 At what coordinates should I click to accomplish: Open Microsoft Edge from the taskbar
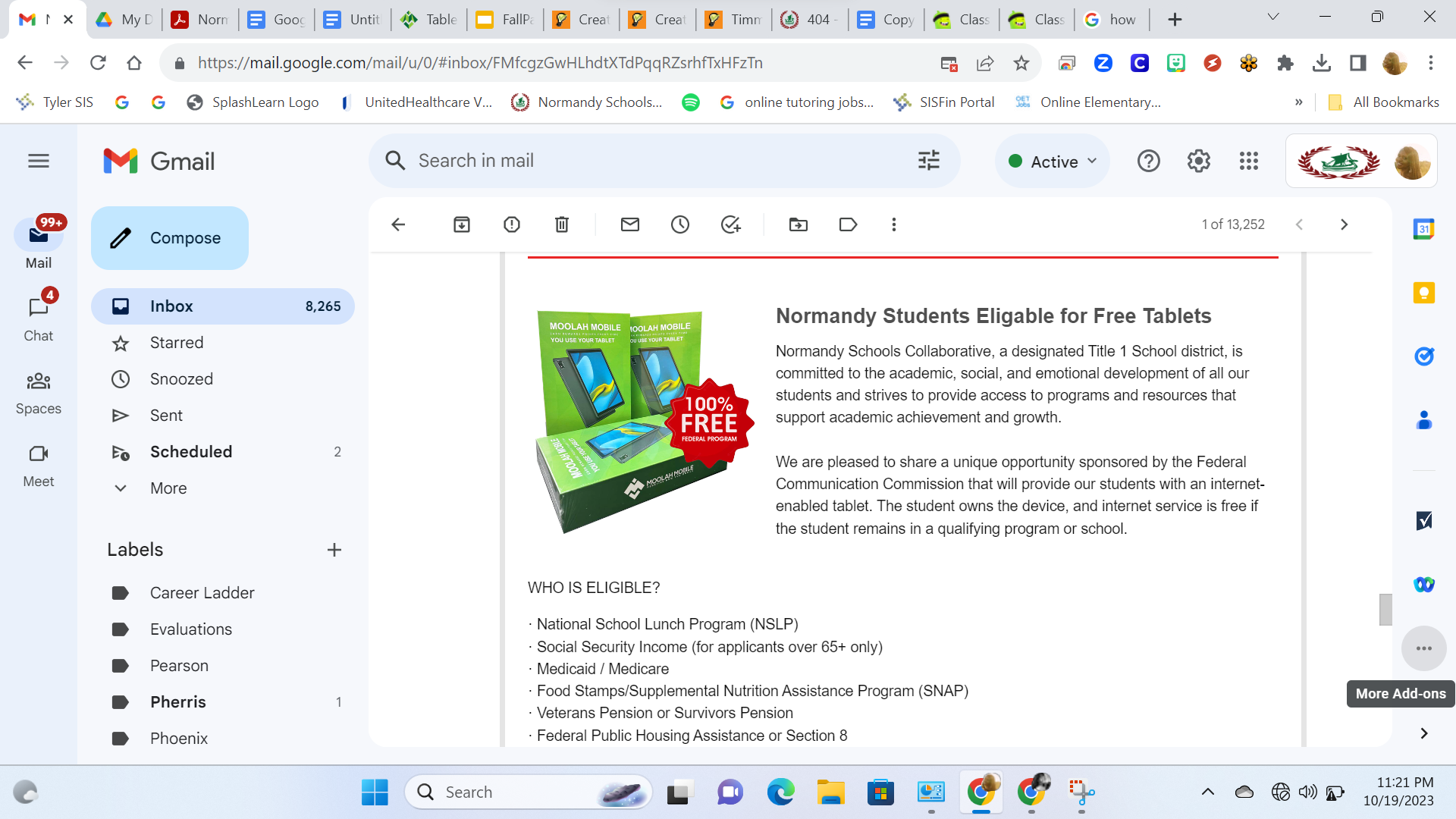[780, 792]
